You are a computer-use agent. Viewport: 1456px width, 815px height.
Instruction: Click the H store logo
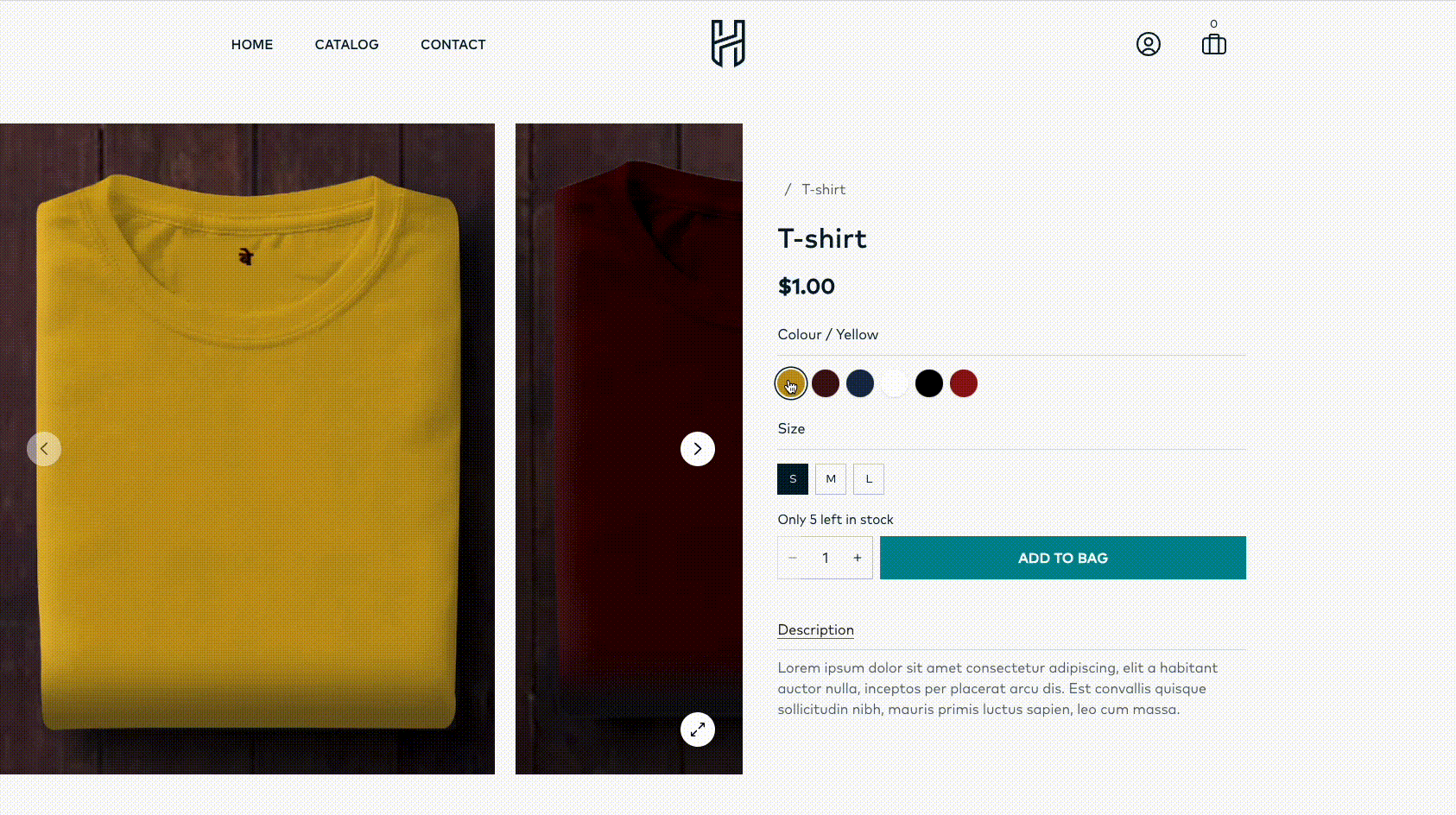coord(728,44)
